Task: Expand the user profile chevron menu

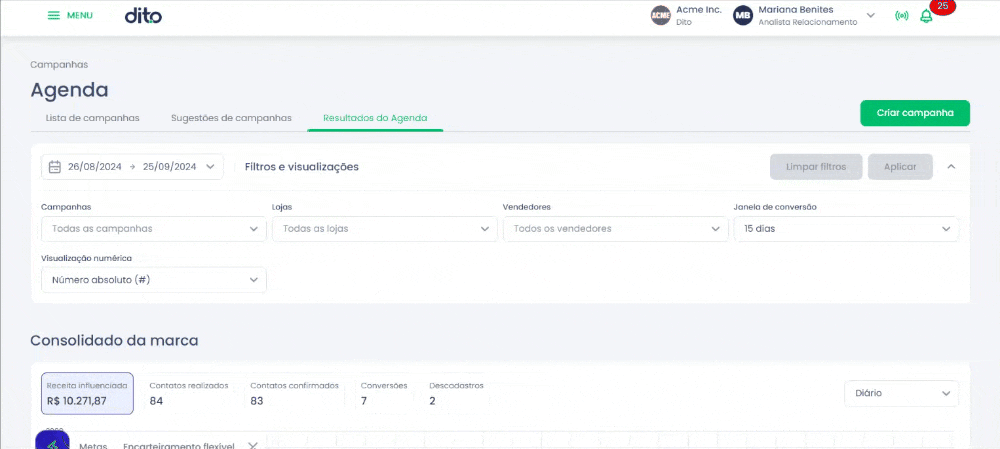Action: point(871,15)
